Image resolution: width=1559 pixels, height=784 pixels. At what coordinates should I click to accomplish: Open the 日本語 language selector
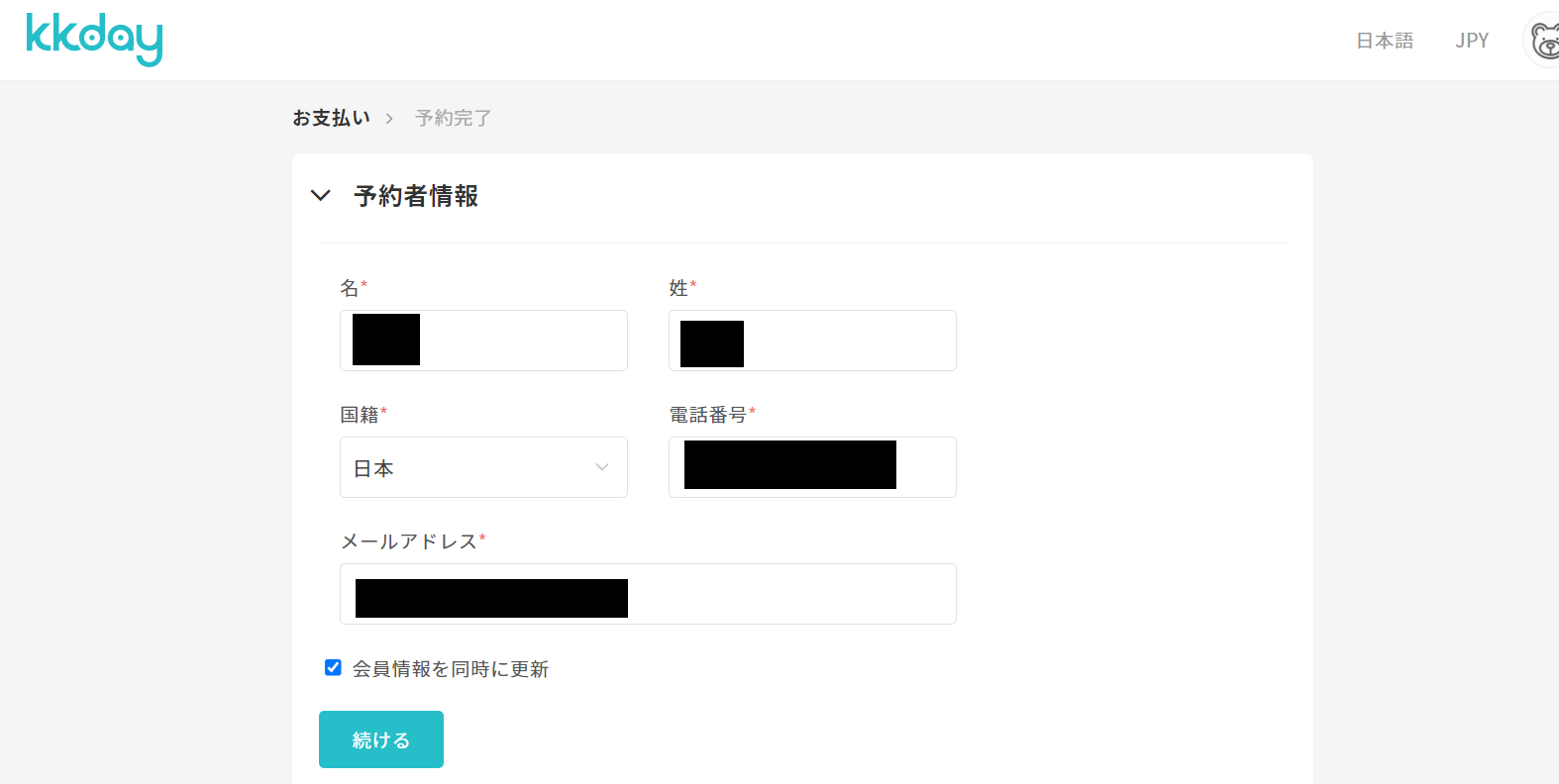[1384, 41]
